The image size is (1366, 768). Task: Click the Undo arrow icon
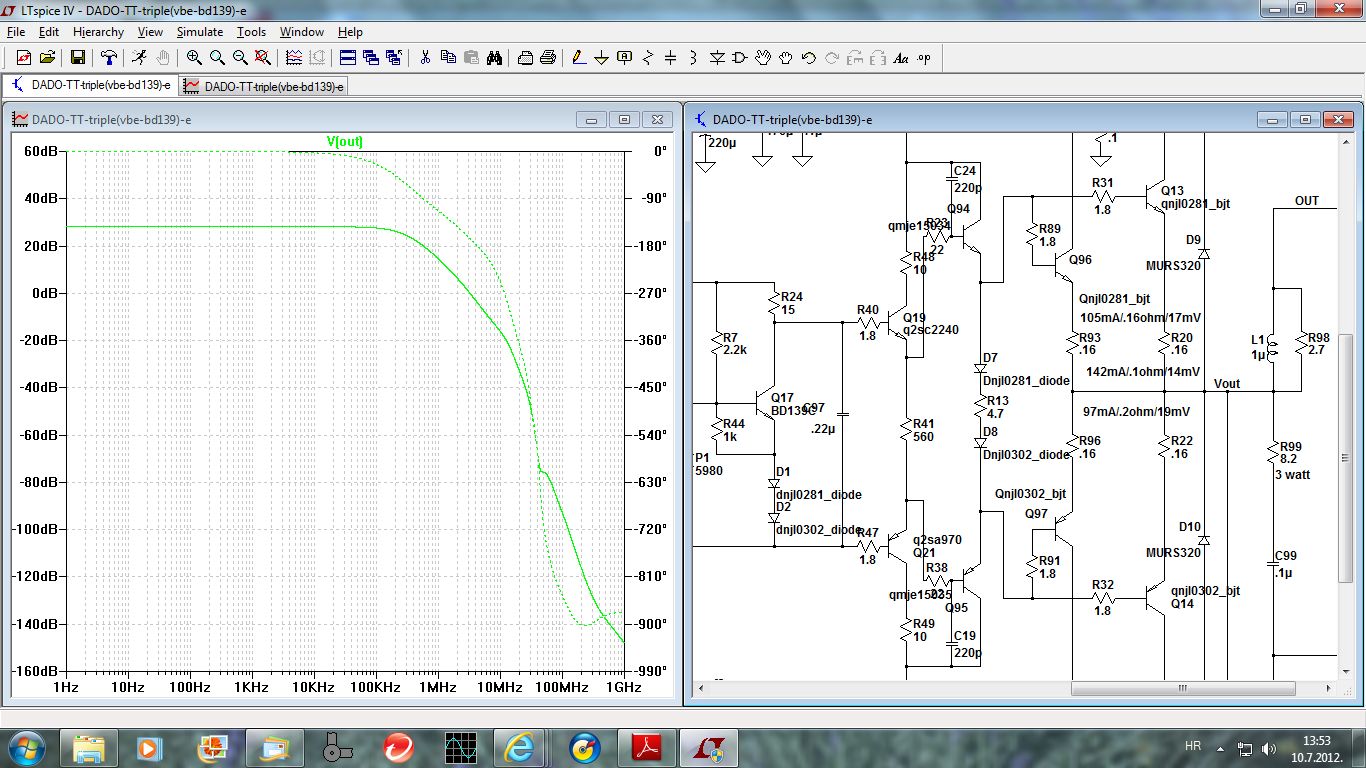tap(809, 58)
